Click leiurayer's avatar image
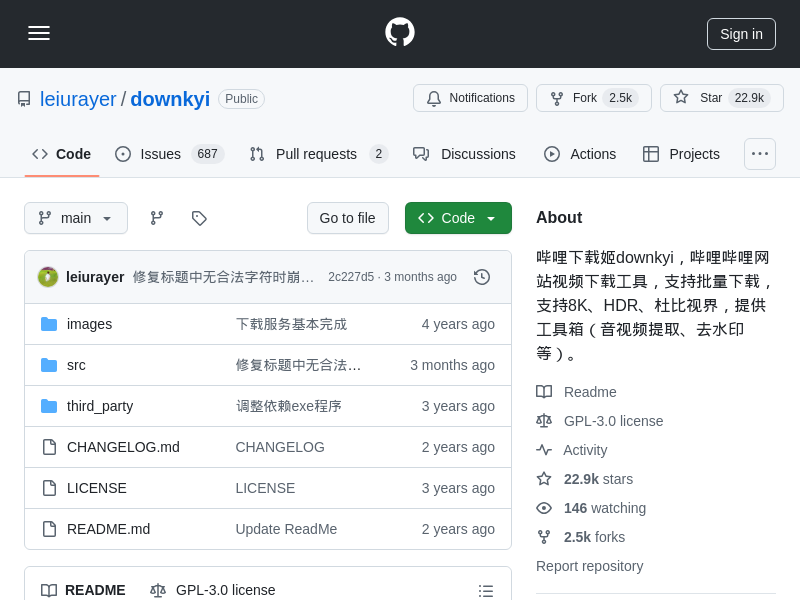The height and width of the screenshot is (600, 800). [48, 277]
